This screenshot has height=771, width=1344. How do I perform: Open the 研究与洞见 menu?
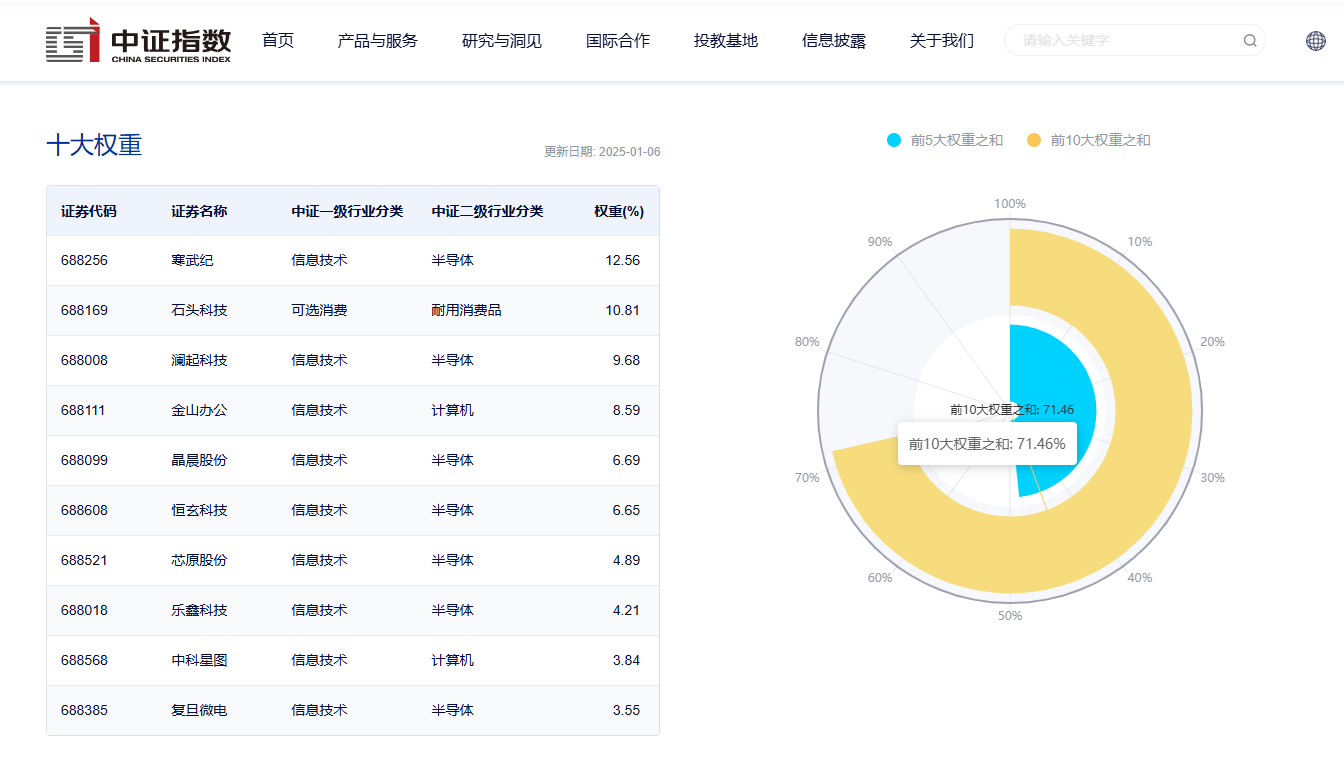(x=501, y=41)
